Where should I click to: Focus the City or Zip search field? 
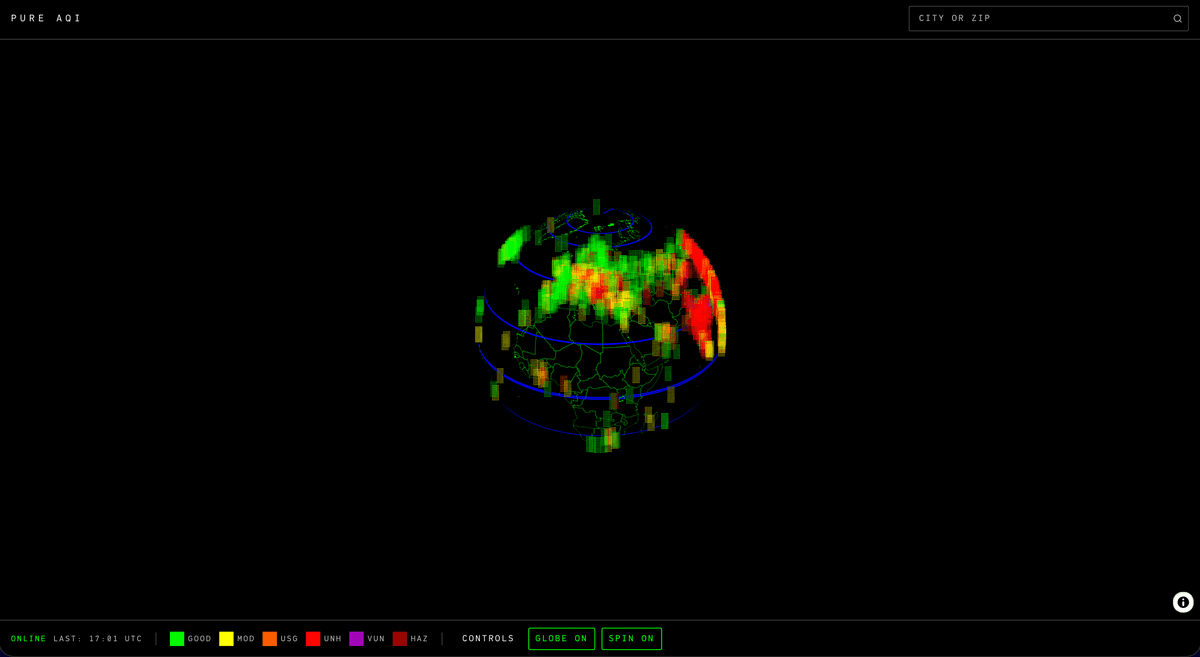1040,19
